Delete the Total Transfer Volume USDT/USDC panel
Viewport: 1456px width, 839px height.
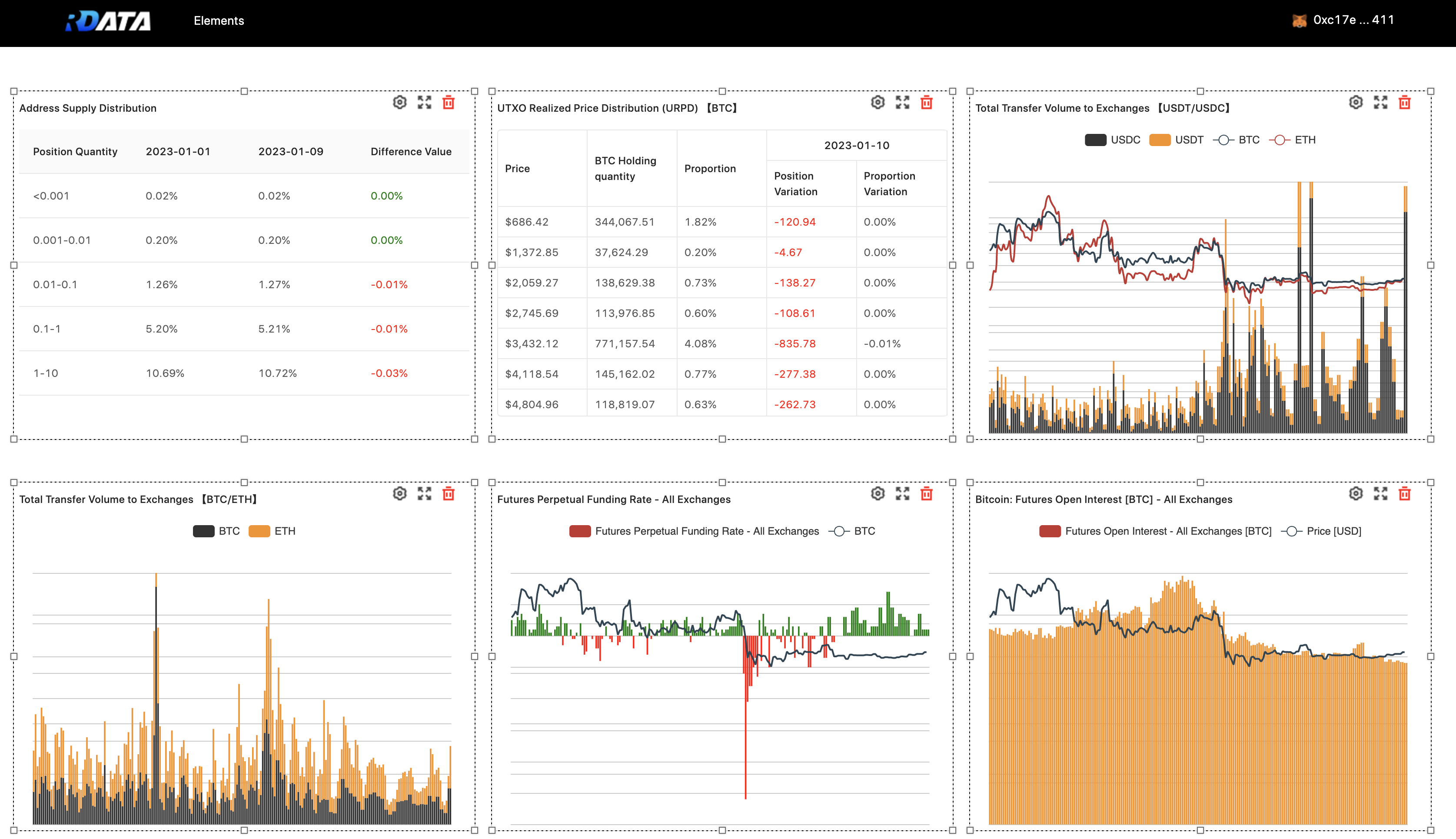1404,103
